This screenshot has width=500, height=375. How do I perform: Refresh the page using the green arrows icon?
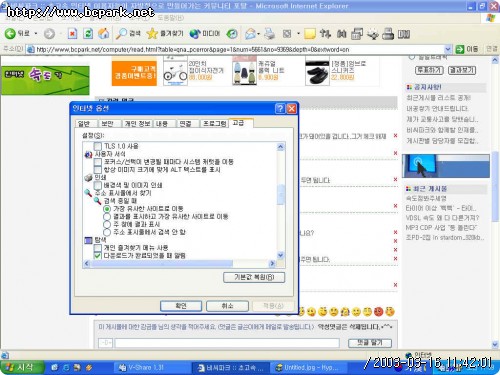pyautogui.click(x=88, y=34)
